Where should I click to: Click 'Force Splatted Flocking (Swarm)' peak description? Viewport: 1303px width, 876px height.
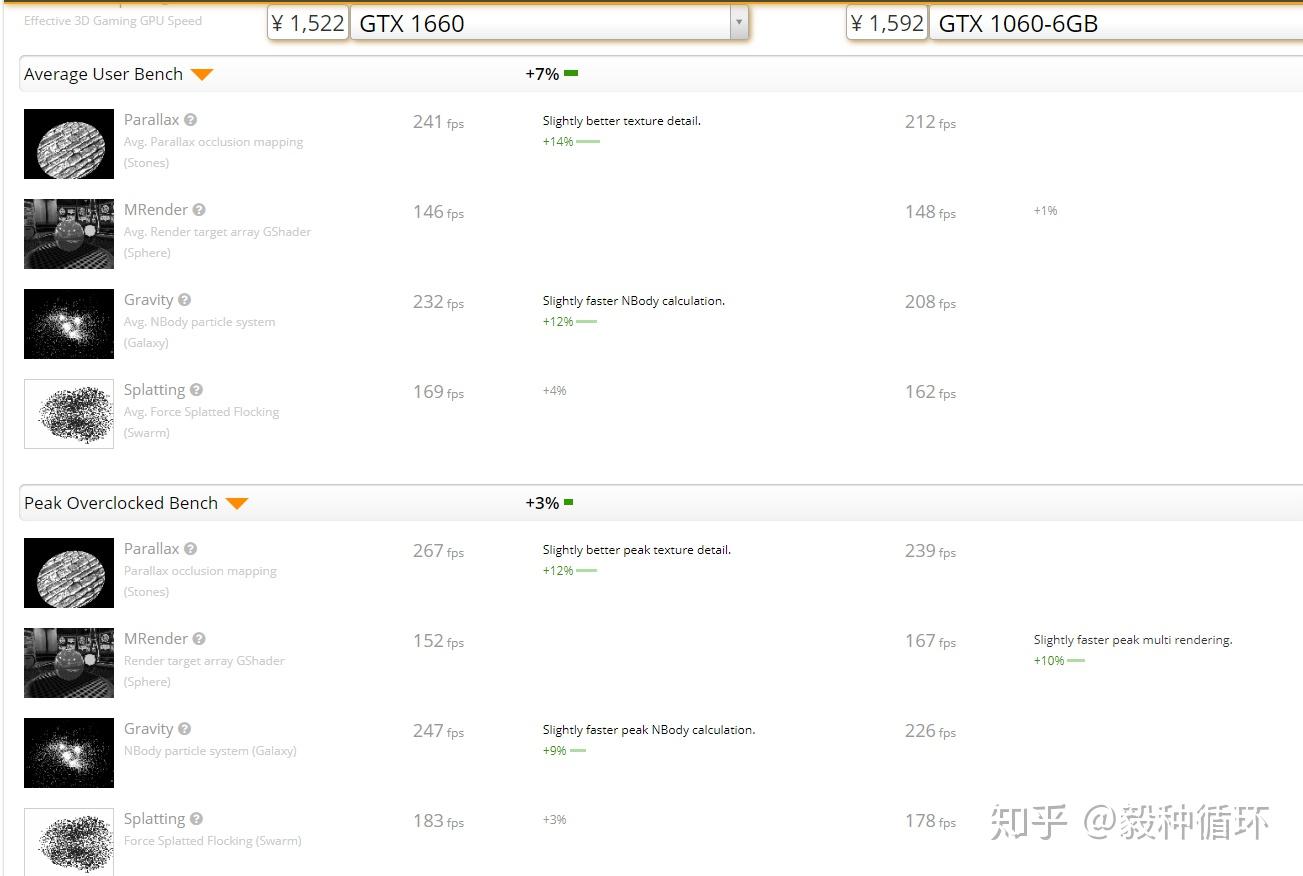(213, 841)
